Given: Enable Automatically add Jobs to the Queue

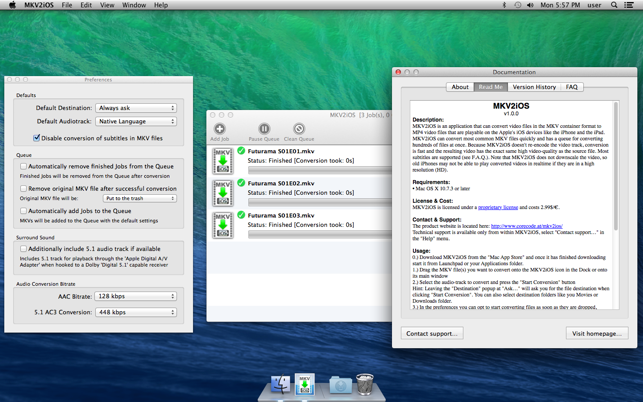Looking at the screenshot, I should [23, 210].
